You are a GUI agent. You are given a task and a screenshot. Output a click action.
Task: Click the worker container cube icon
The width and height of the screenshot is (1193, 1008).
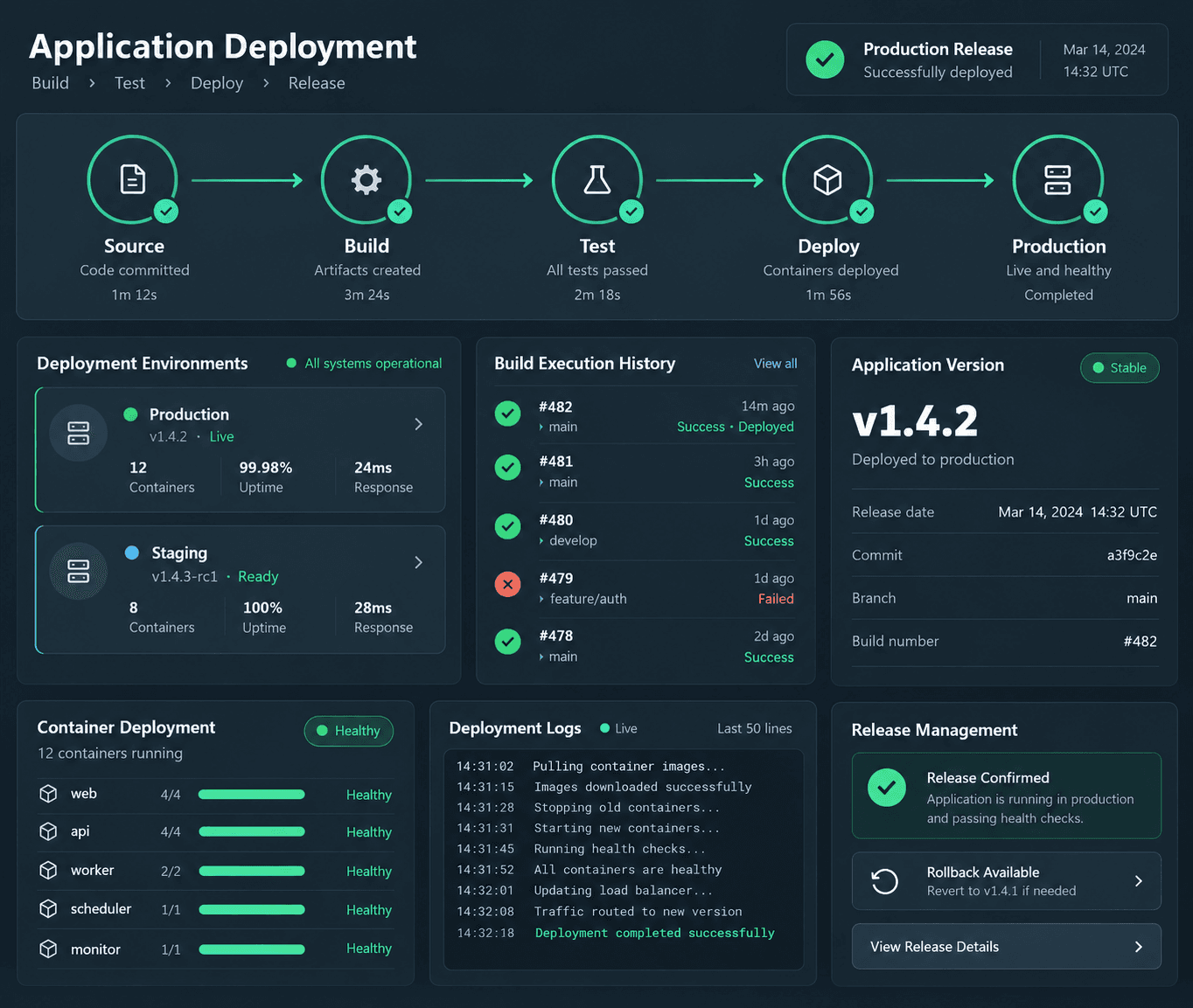pos(48,870)
